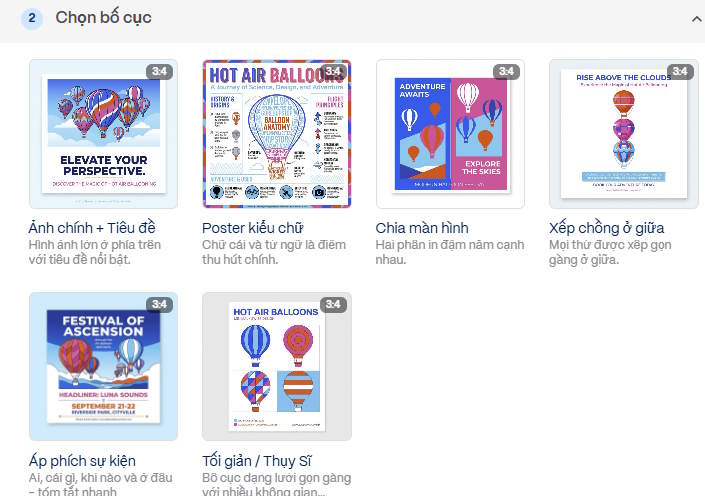The height and width of the screenshot is (496, 705).
Task: Click the 3:4 badge on Rise Above the Clouds
Action: pyautogui.click(x=680, y=71)
